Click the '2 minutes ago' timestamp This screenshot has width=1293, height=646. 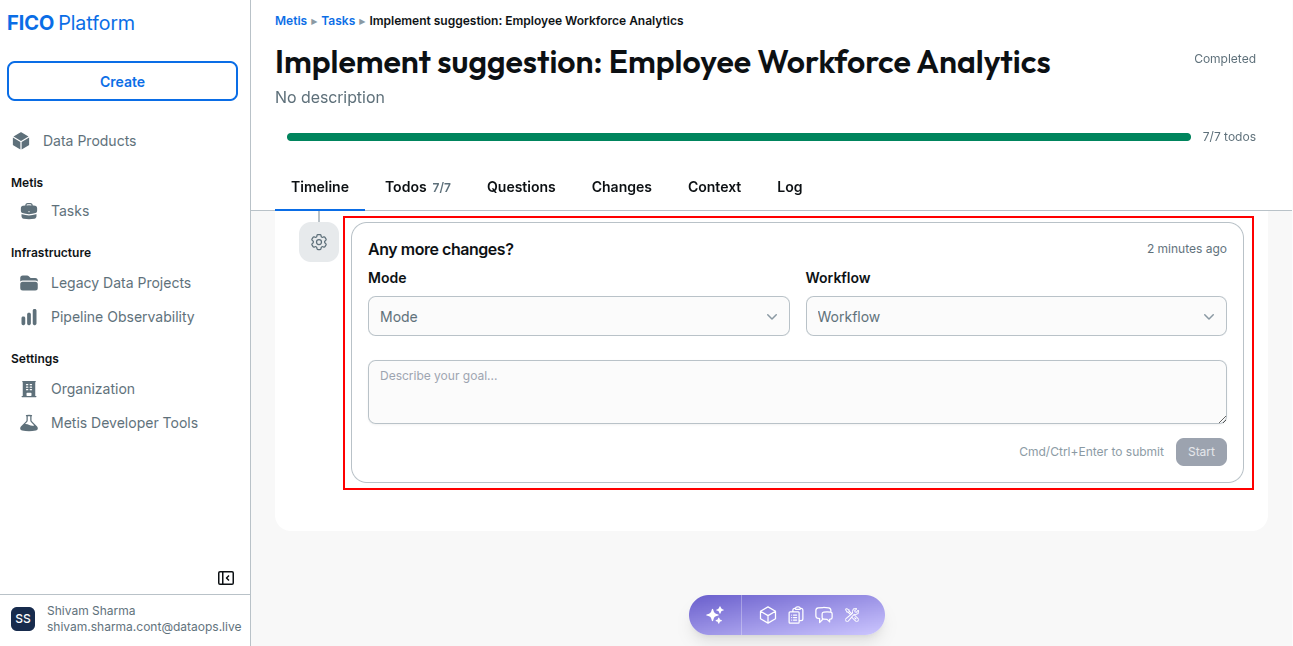point(1187,249)
